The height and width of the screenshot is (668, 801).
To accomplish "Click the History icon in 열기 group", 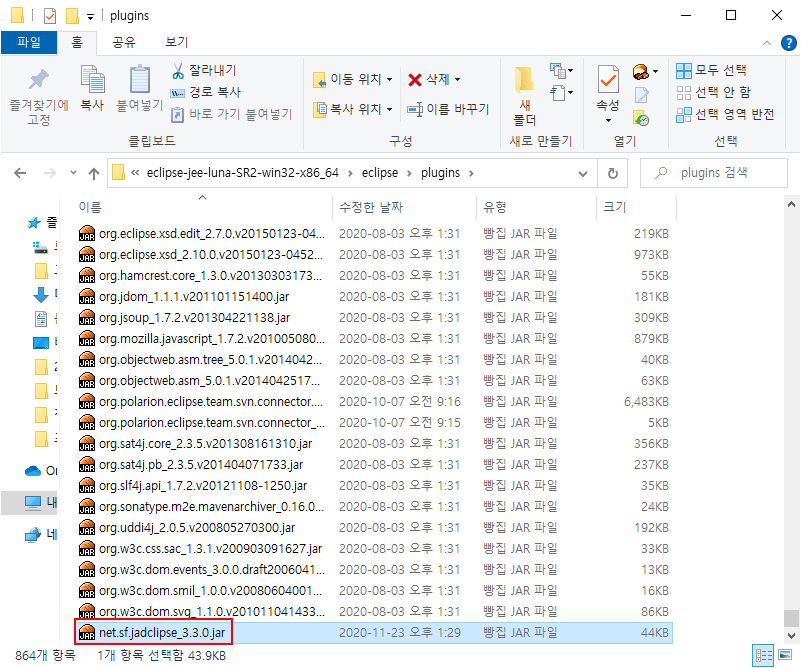I will (641, 118).
